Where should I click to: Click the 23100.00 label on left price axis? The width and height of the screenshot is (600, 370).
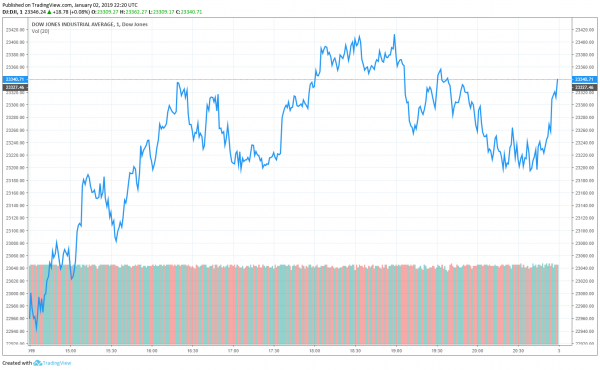[15, 231]
